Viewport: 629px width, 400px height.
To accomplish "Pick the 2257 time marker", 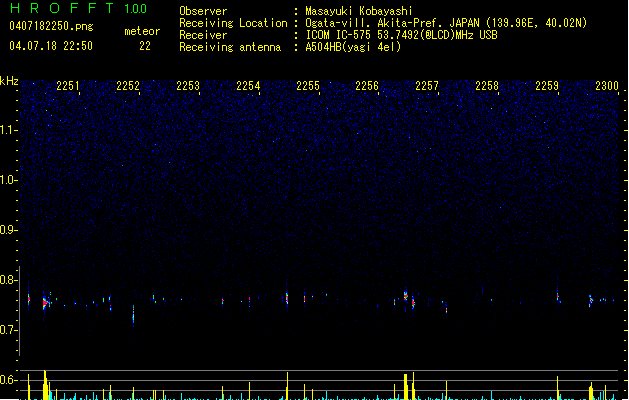I will tap(427, 86).
